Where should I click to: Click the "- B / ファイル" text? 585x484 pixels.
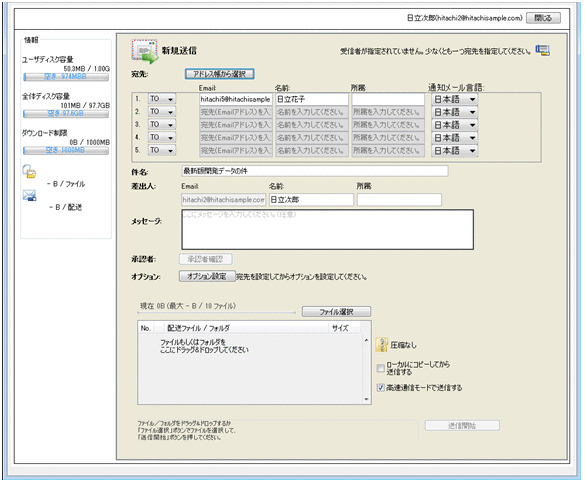(66, 184)
